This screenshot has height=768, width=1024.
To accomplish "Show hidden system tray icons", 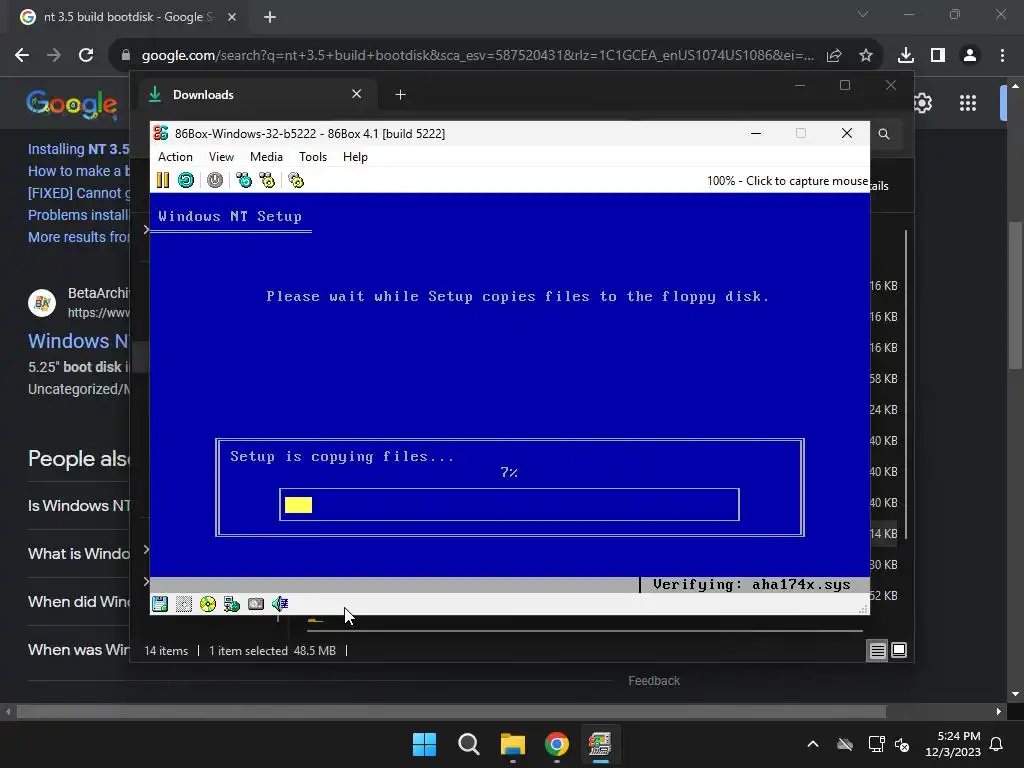I will tap(813, 744).
